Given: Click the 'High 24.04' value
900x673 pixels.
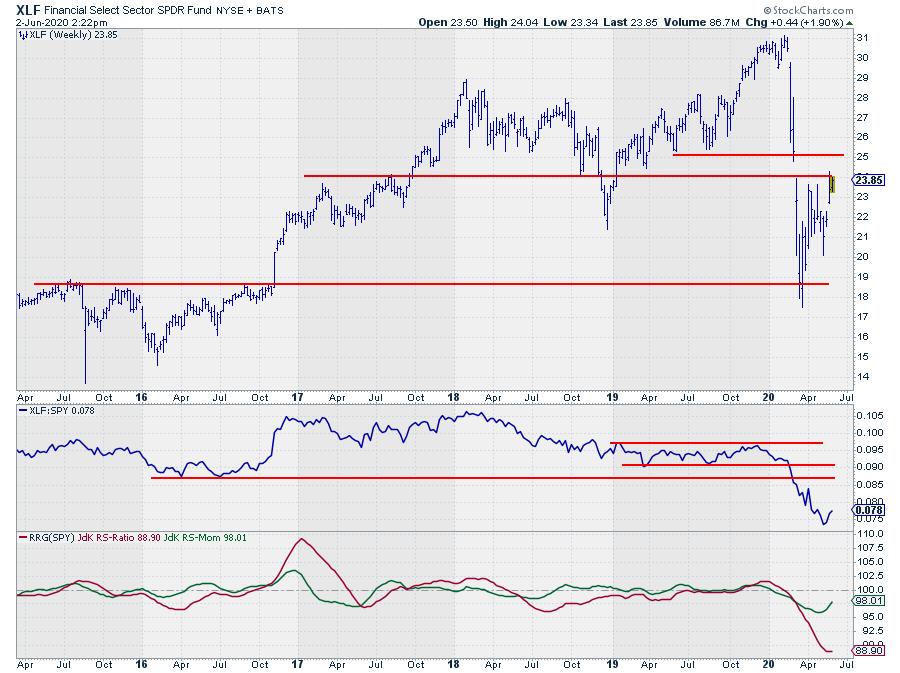Looking at the screenshot, I should [x=510, y=22].
